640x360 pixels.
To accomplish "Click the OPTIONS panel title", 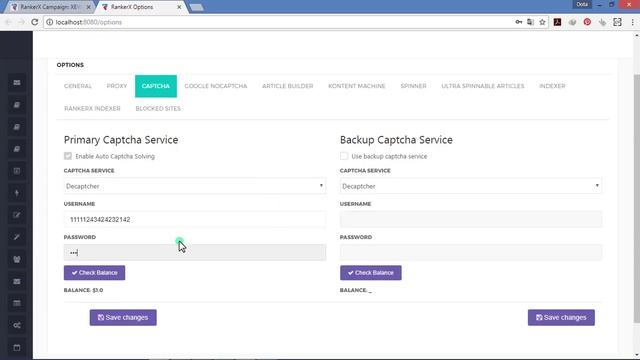I will [70, 65].
